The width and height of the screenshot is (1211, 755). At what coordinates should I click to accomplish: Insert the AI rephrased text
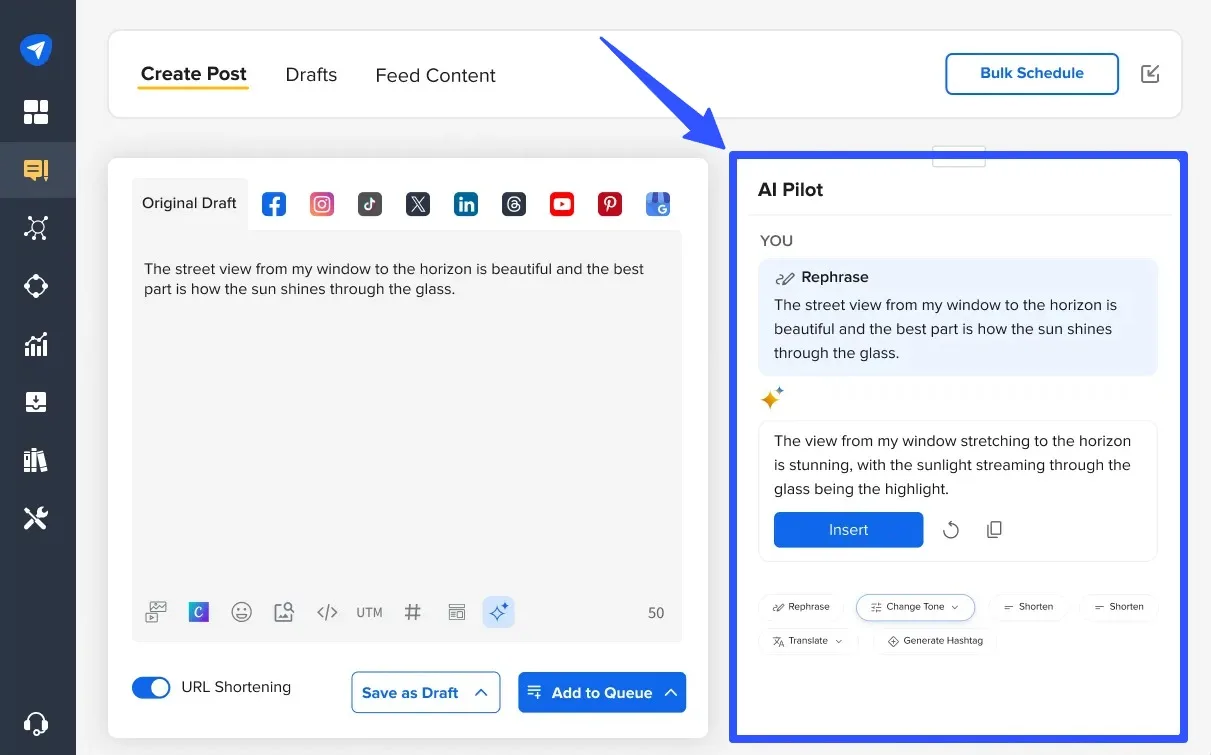(x=848, y=530)
